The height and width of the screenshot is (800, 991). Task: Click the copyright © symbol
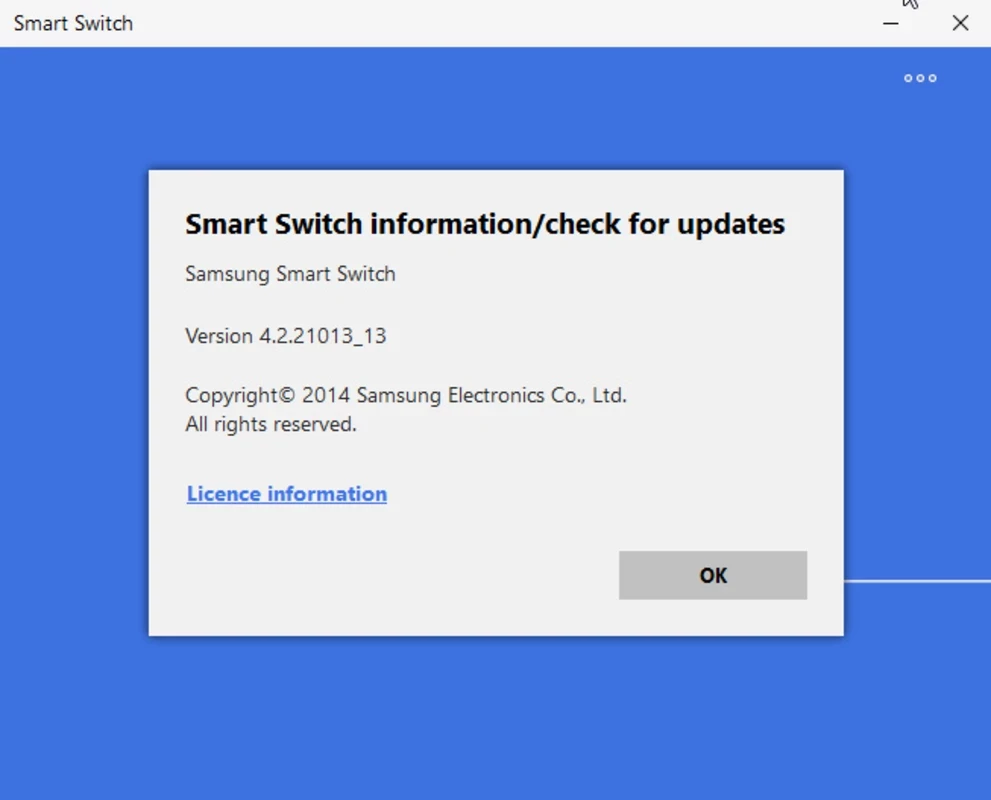tap(286, 396)
